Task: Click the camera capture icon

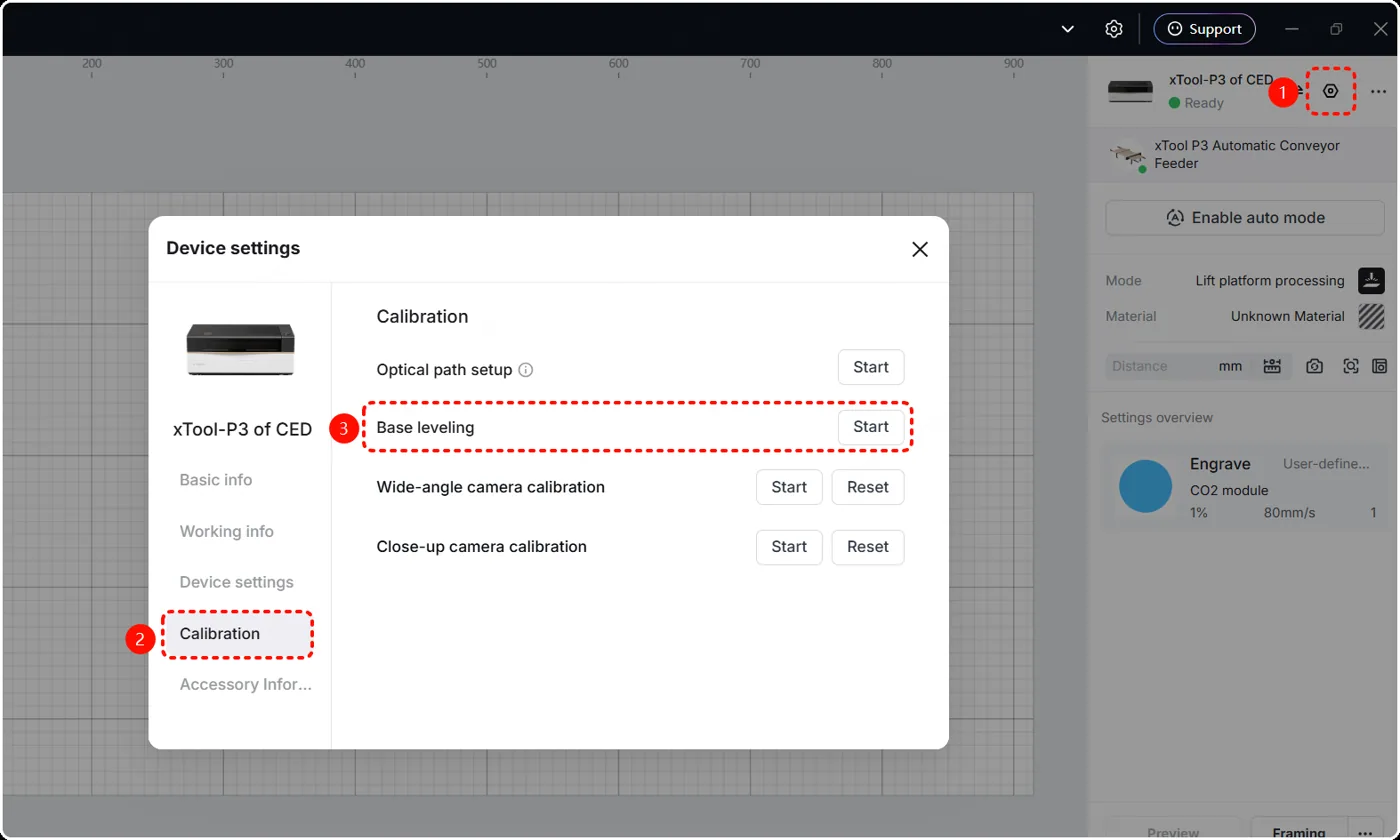Action: (1315, 366)
